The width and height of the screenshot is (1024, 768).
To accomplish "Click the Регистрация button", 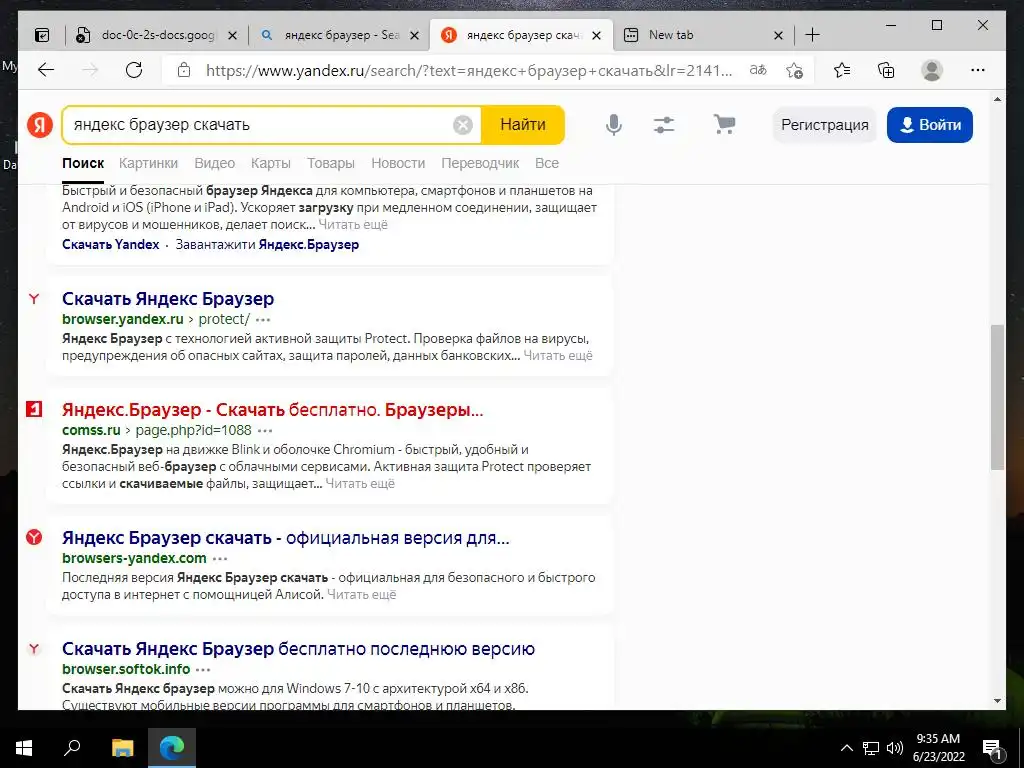I will tap(825, 125).
